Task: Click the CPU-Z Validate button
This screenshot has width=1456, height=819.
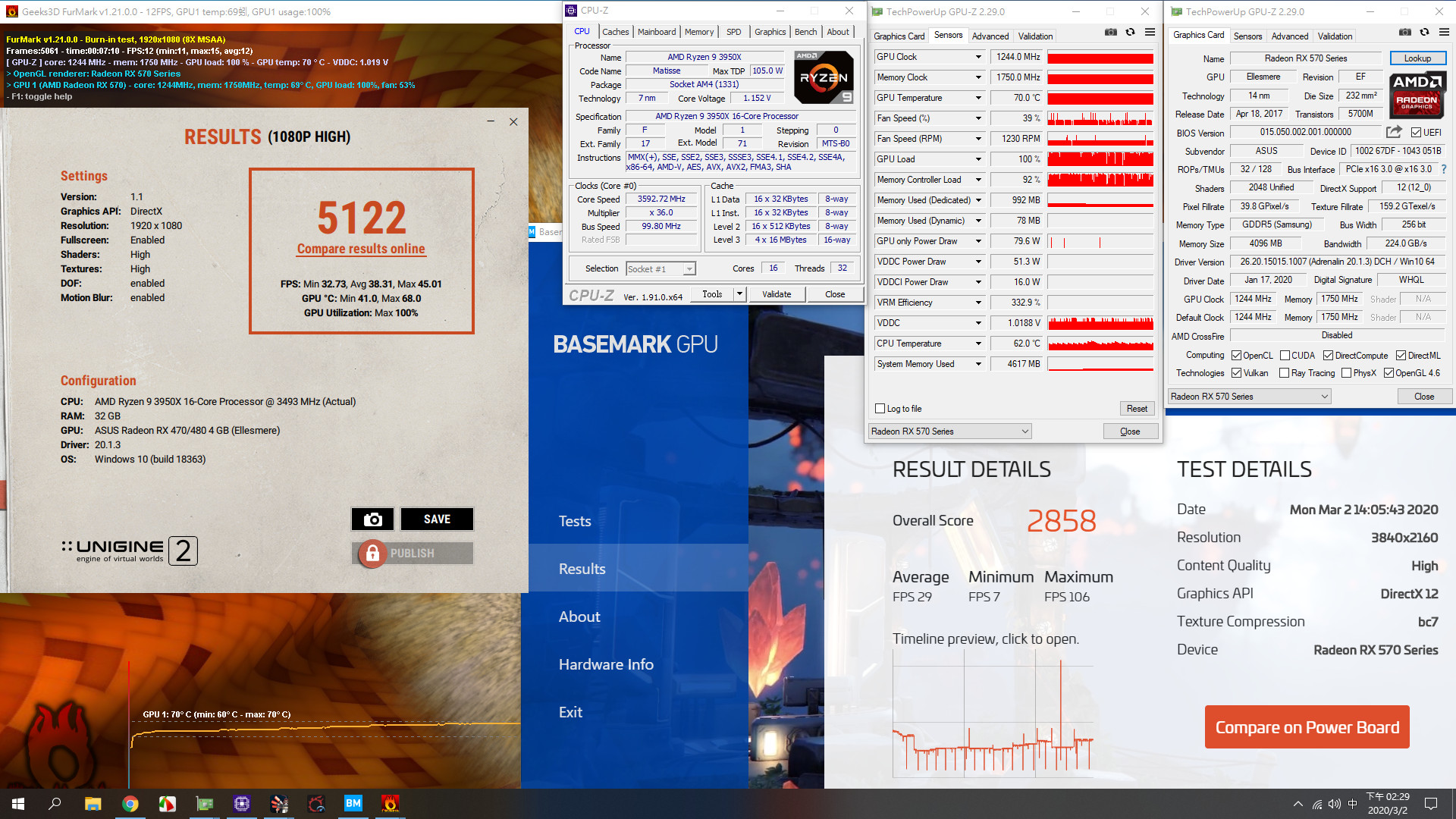Action: [777, 294]
